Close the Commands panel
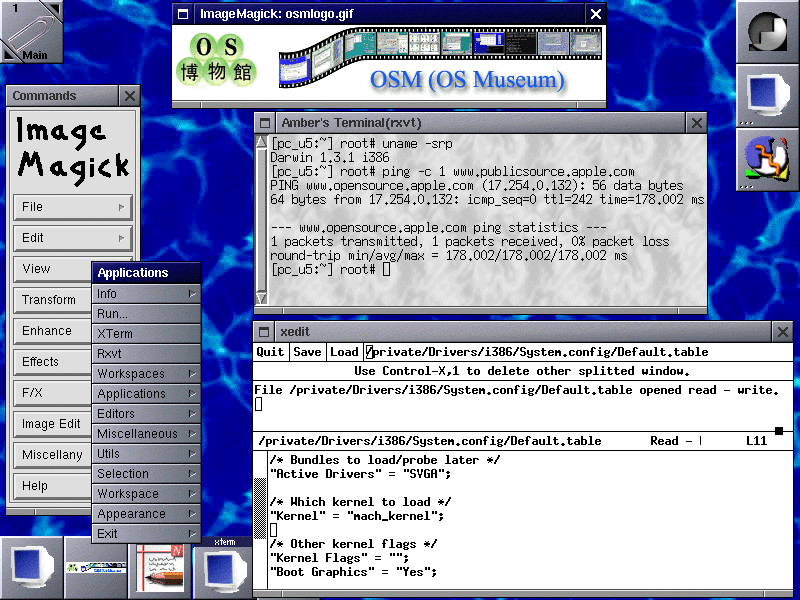Viewport: 800px width, 600px height. pyautogui.click(x=130, y=95)
